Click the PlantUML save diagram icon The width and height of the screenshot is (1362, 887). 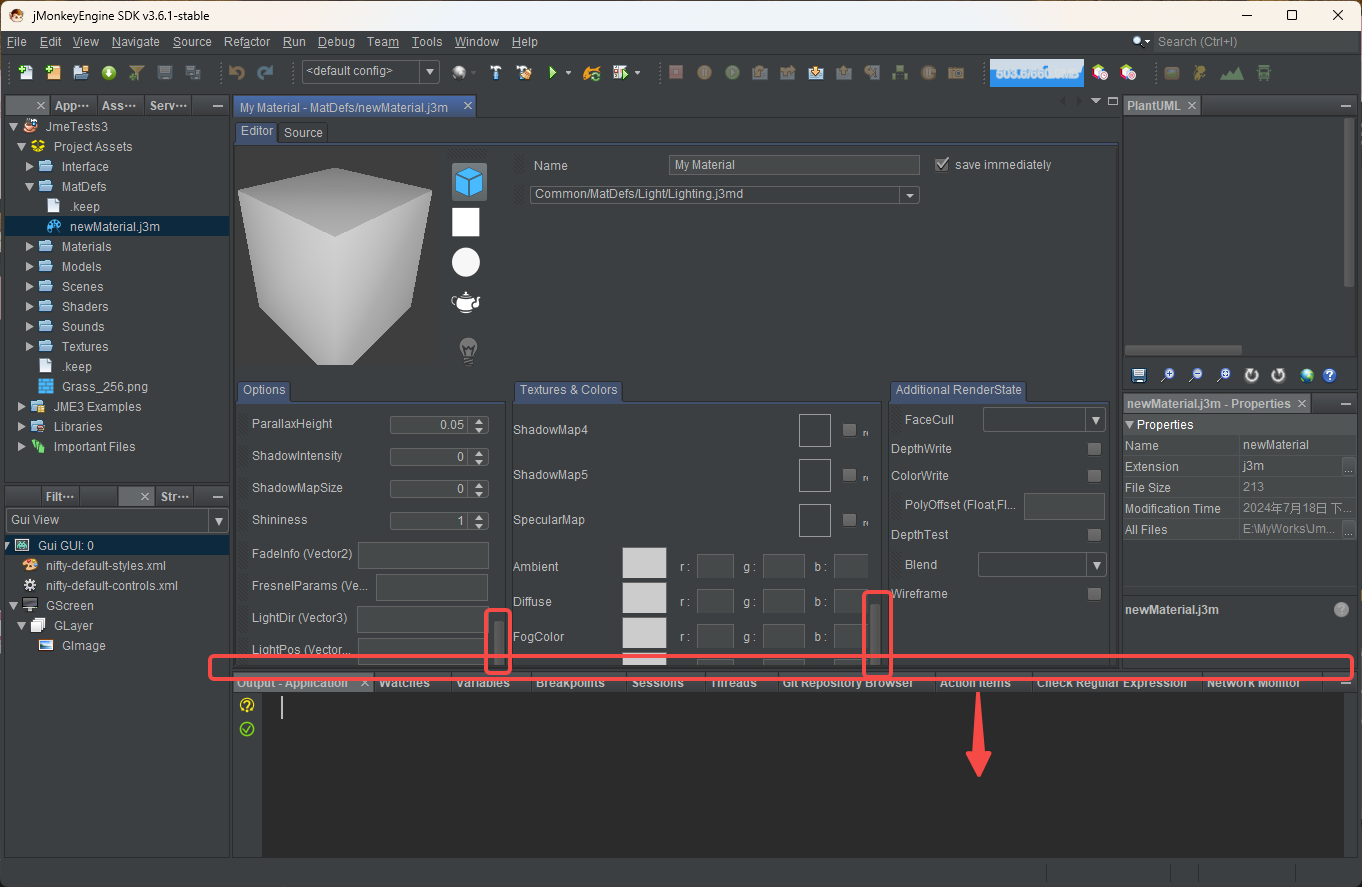coord(1139,375)
